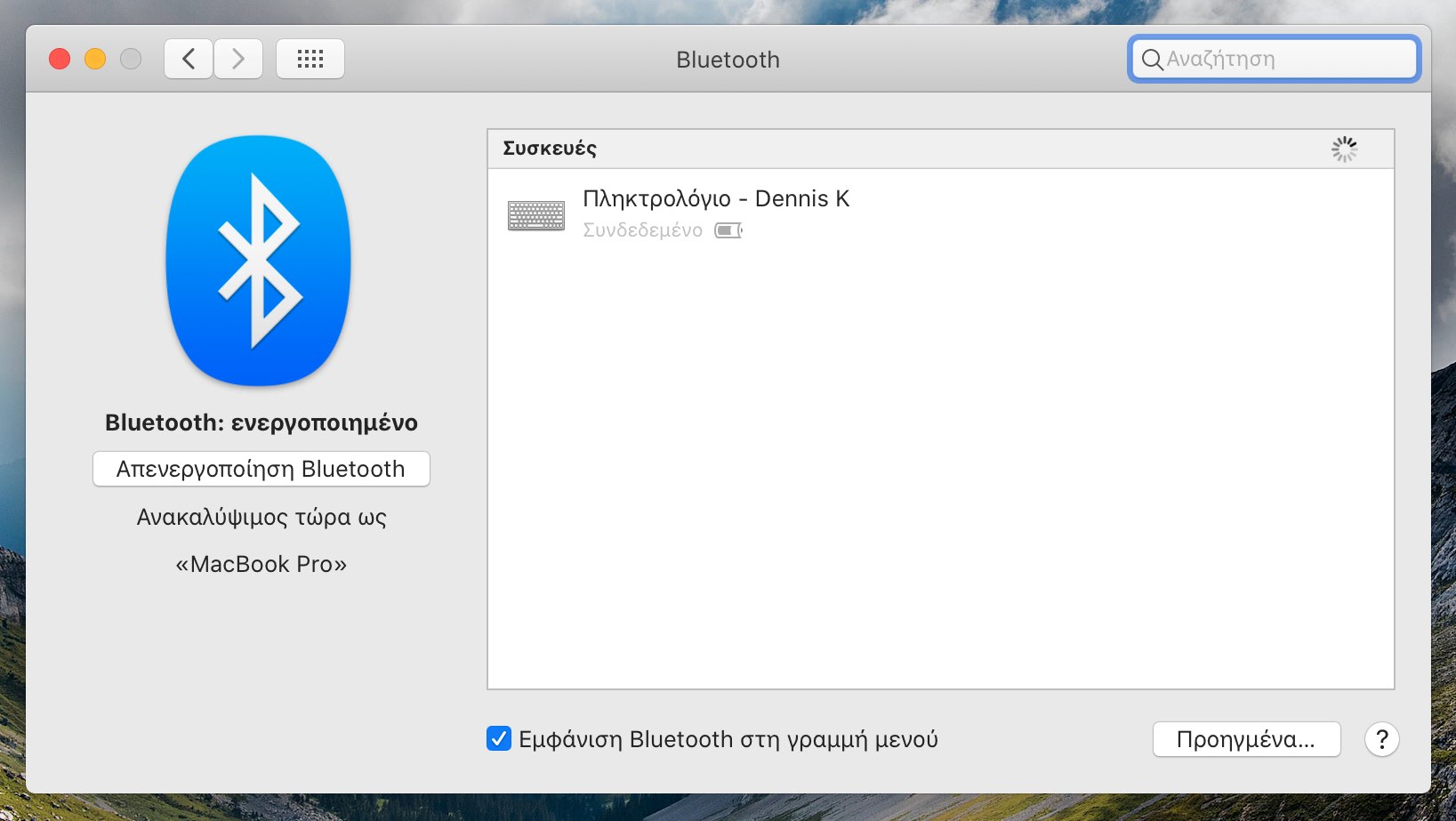This screenshot has height=821, width=1456.
Task: Click the Bluetooth: ενεργοποιημένο status label
Action: coord(261,423)
